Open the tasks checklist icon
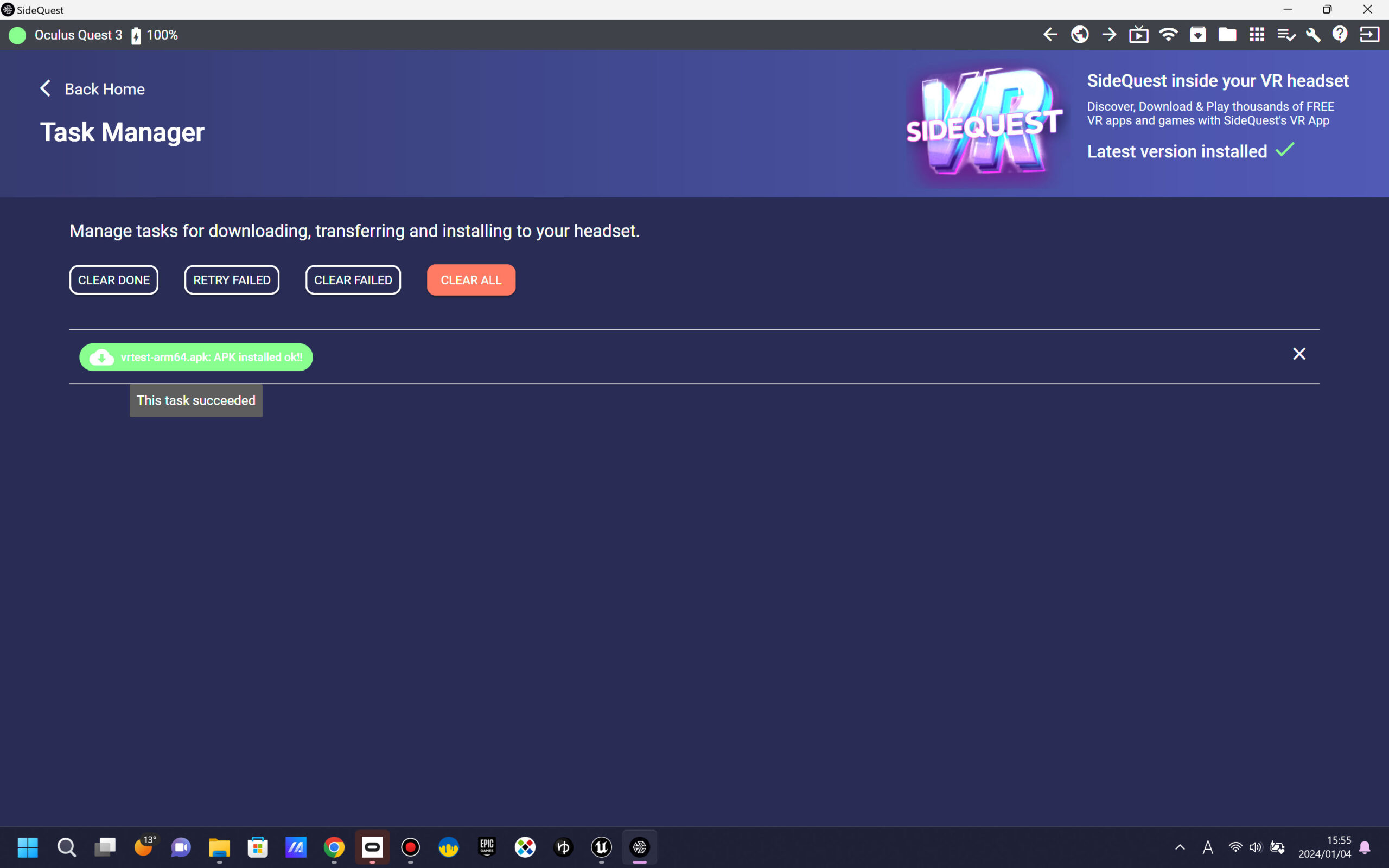 [x=1286, y=35]
